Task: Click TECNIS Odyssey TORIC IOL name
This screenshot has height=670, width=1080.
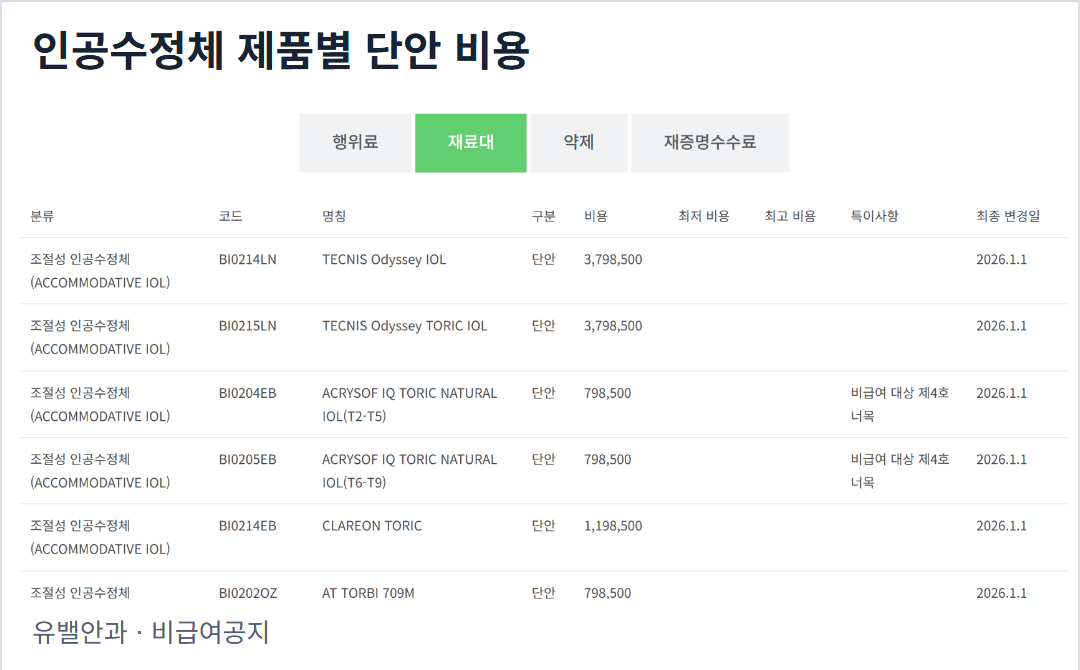Action: 404,326
